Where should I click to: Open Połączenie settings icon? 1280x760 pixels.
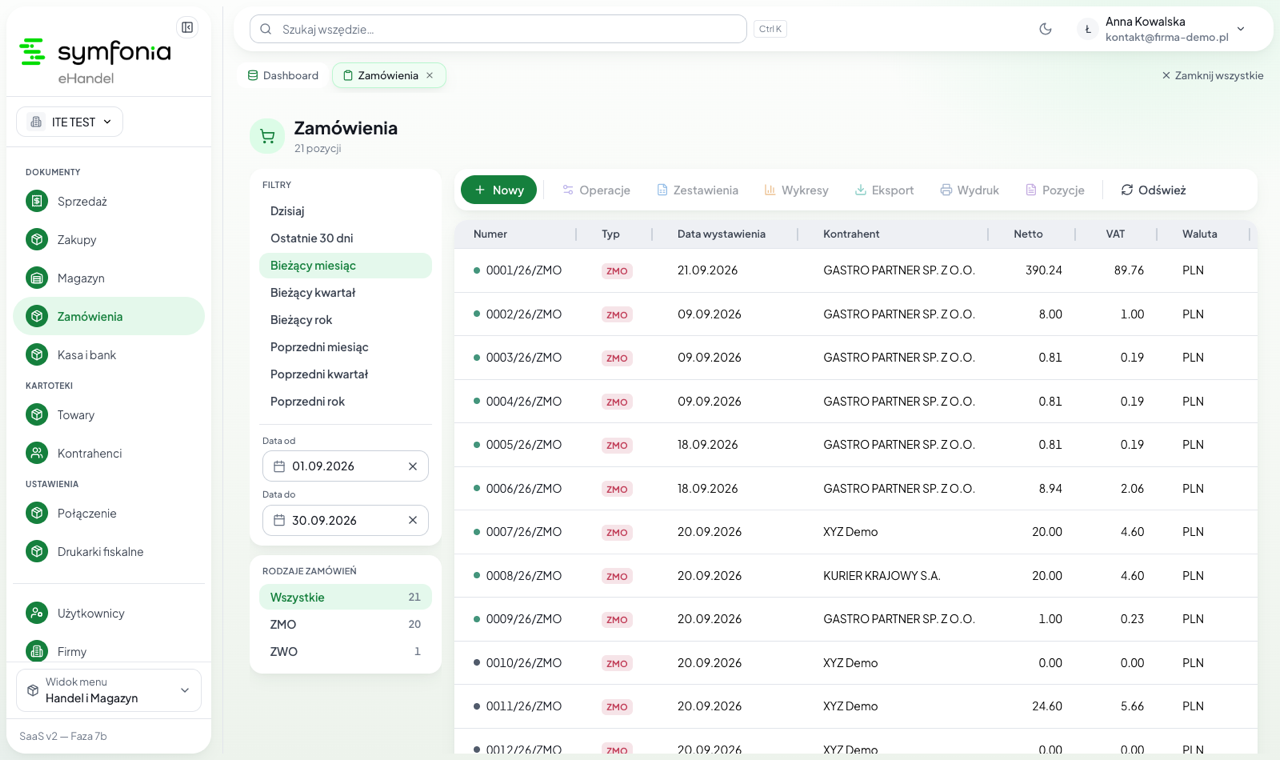pos(37,513)
